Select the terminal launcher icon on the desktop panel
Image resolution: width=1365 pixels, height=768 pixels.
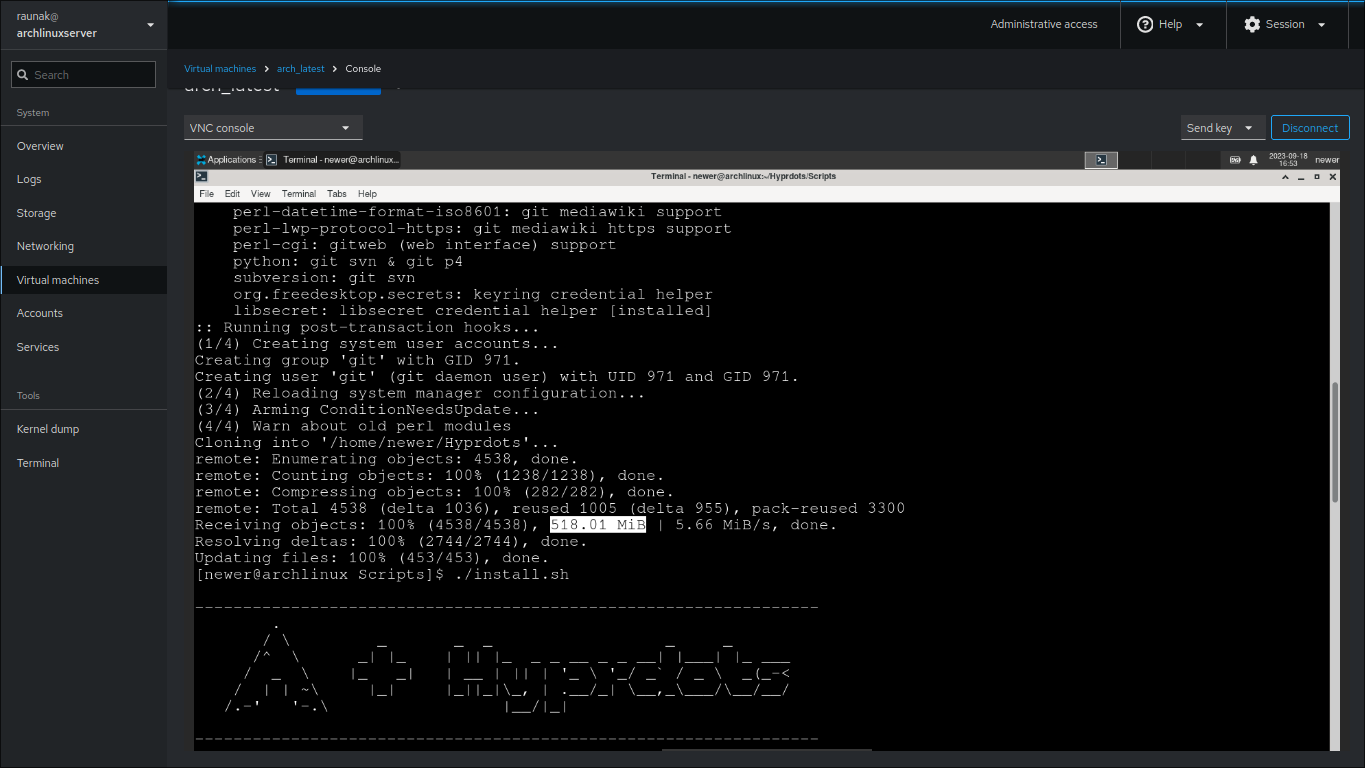pyautogui.click(x=1100, y=159)
